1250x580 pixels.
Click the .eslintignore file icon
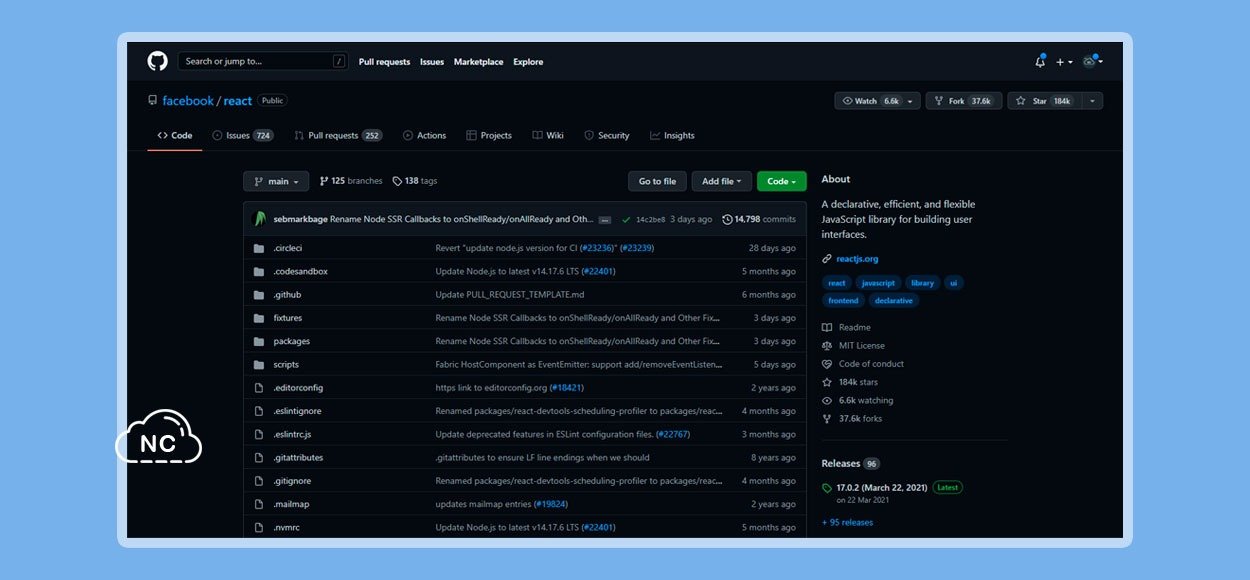click(x=259, y=411)
